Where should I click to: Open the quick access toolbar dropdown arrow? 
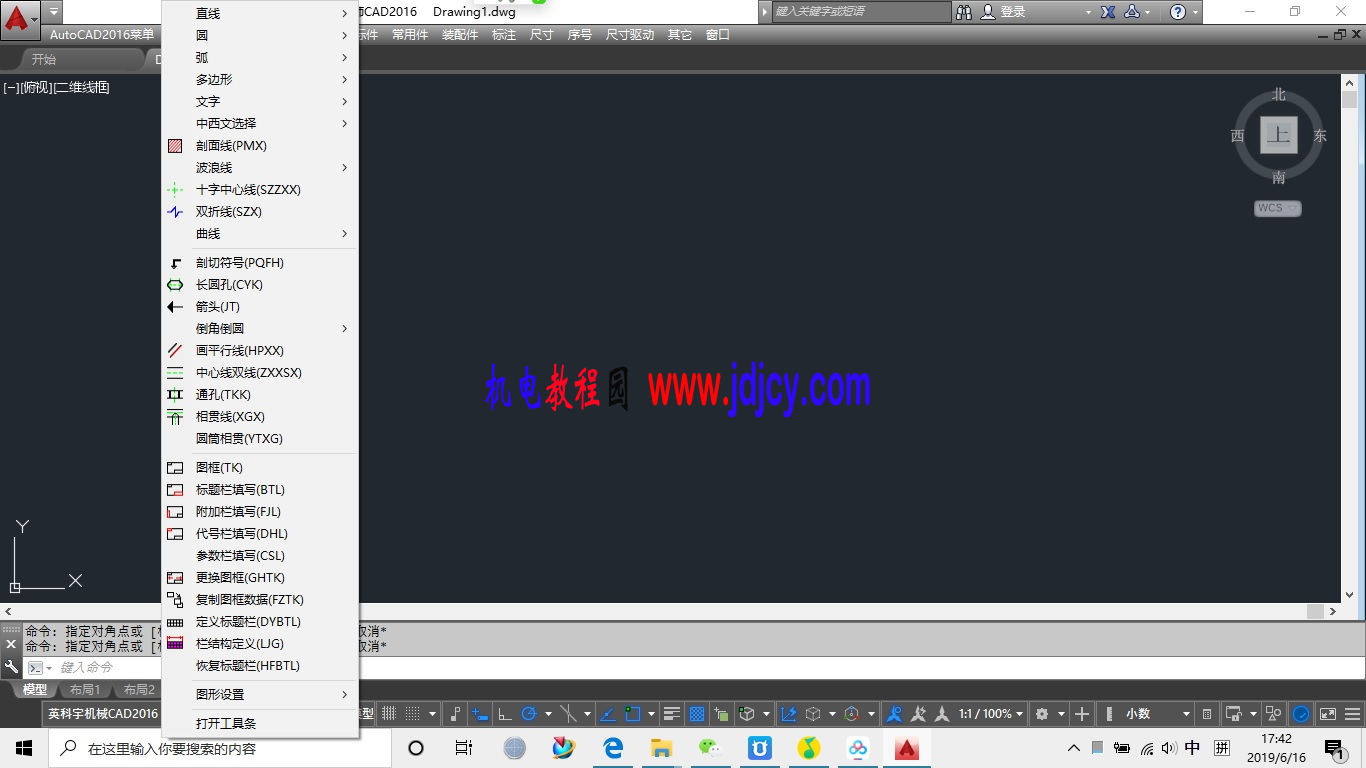tap(53, 12)
